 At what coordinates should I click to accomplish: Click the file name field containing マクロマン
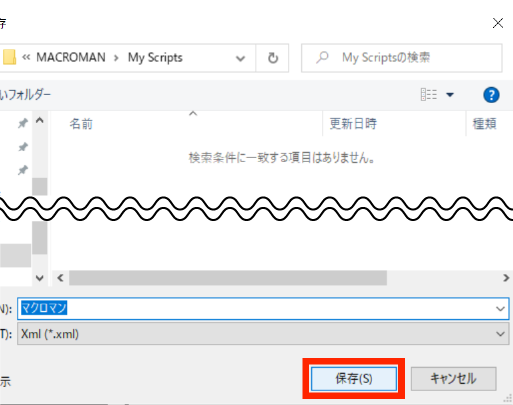[x=263, y=308]
